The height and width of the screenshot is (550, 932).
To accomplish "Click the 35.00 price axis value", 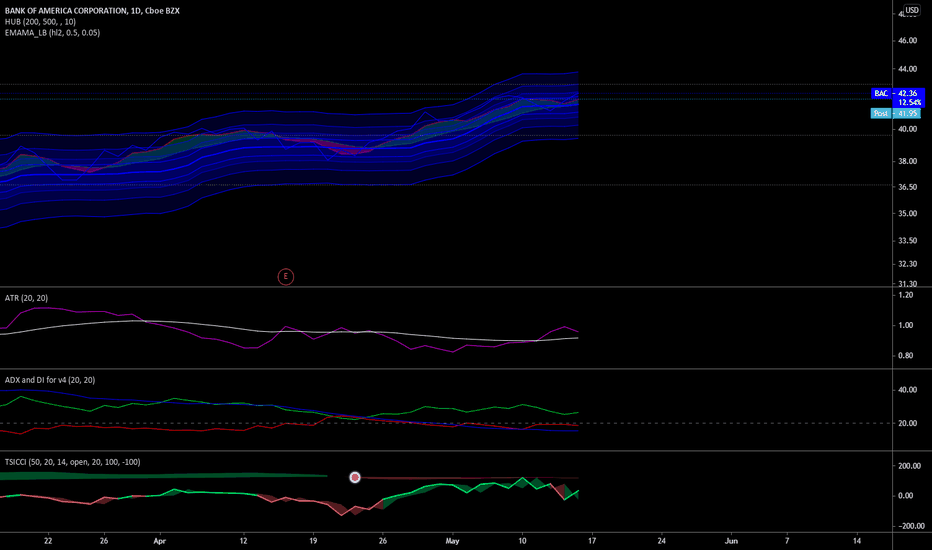I will coord(908,213).
